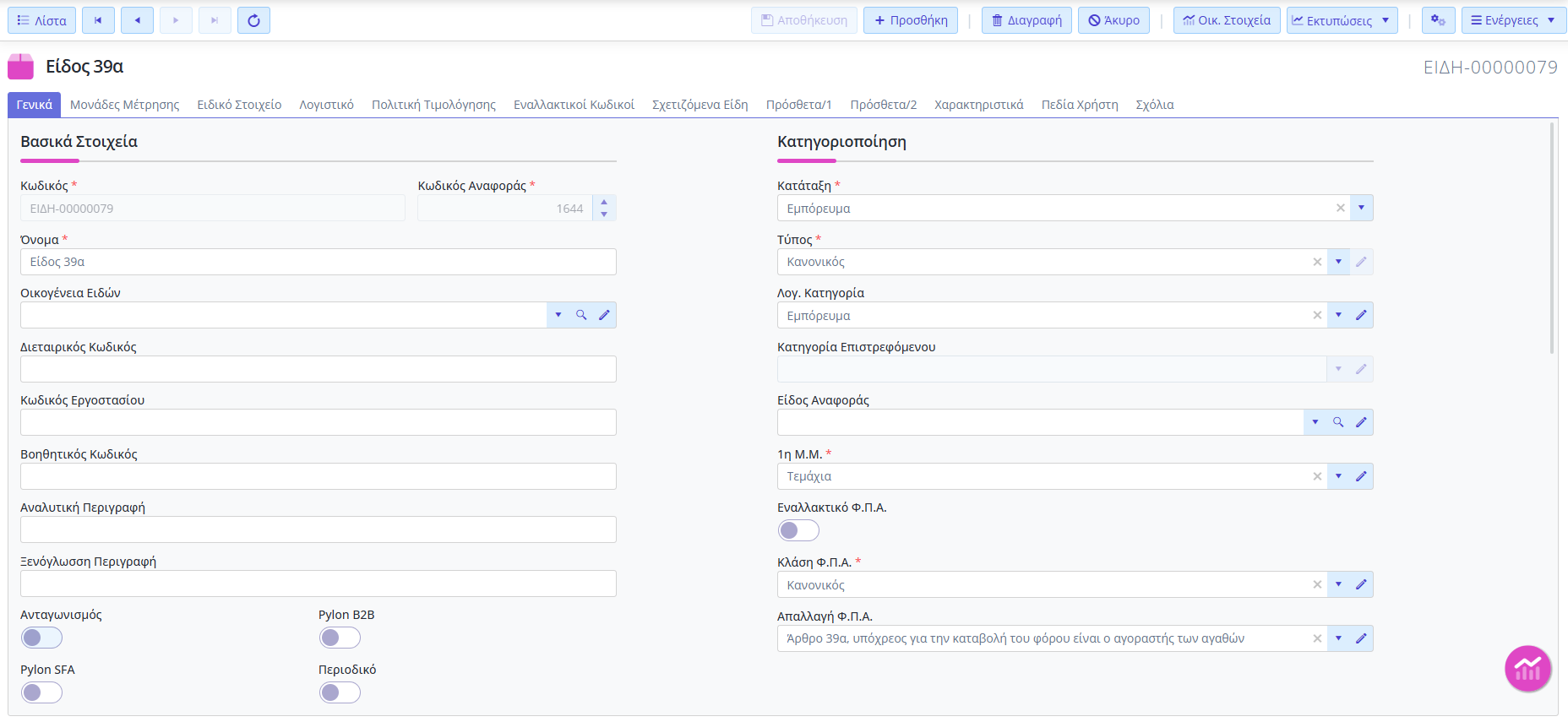
Task: Clear the Κατάταξη field with X icon
Action: coord(1340,208)
